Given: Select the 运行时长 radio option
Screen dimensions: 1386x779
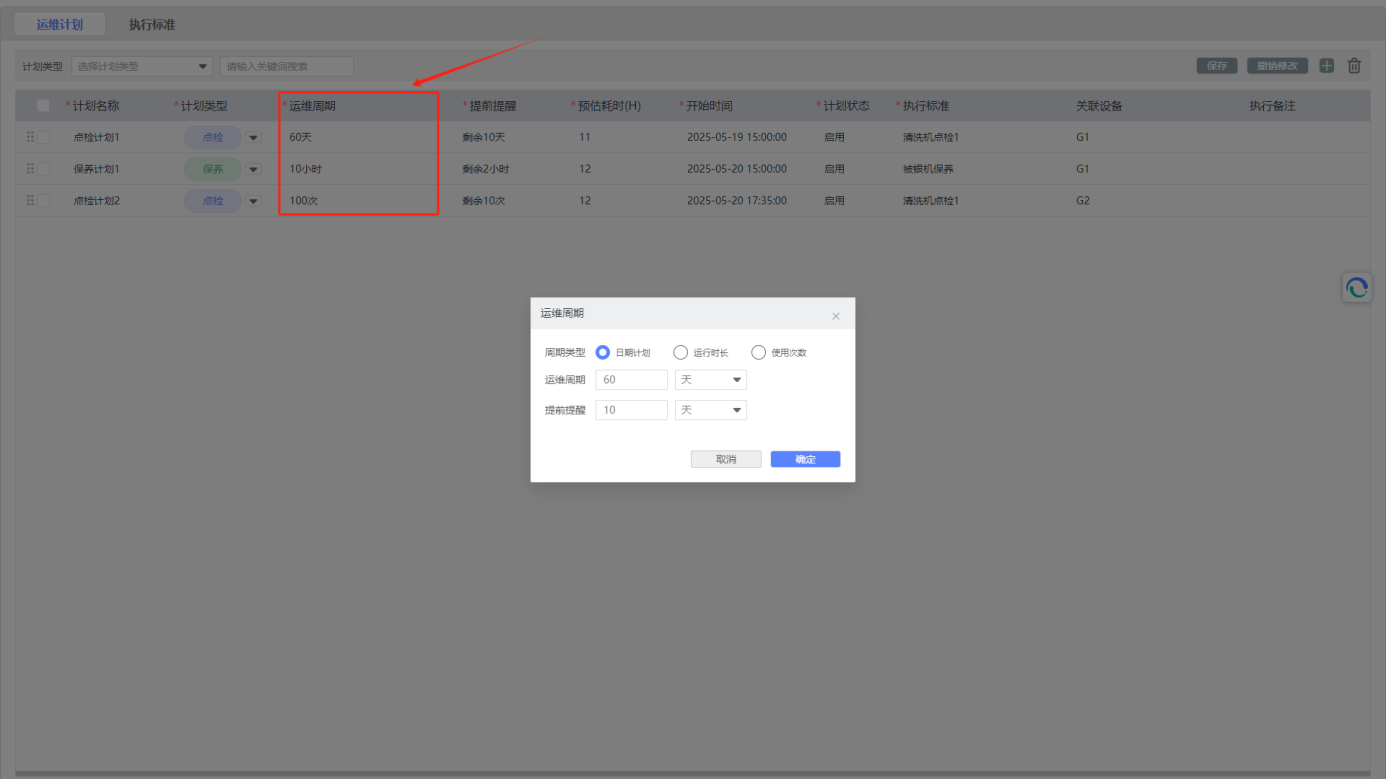Looking at the screenshot, I should pos(681,352).
